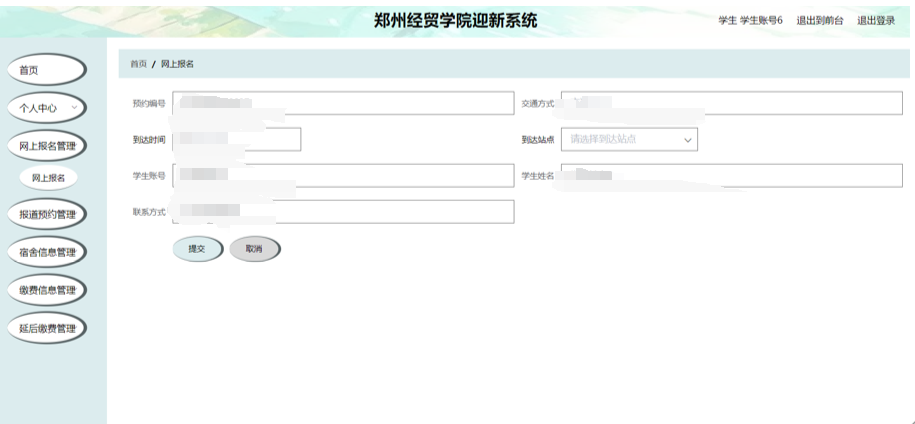Click 退出登录 to log out
This screenshot has width=915, height=424.
876,20
